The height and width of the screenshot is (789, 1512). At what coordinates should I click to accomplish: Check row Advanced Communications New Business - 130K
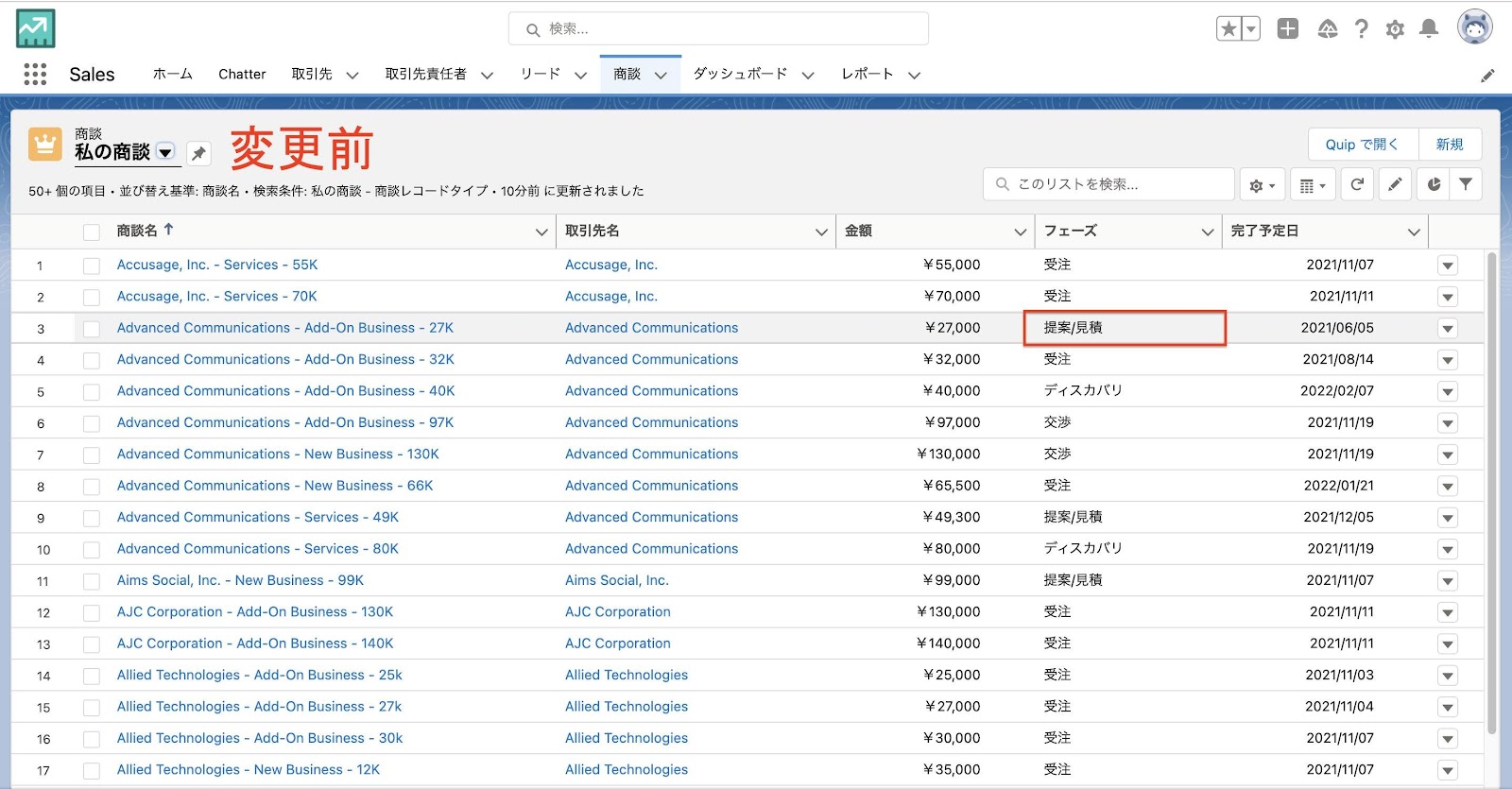click(x=92, y=455)
